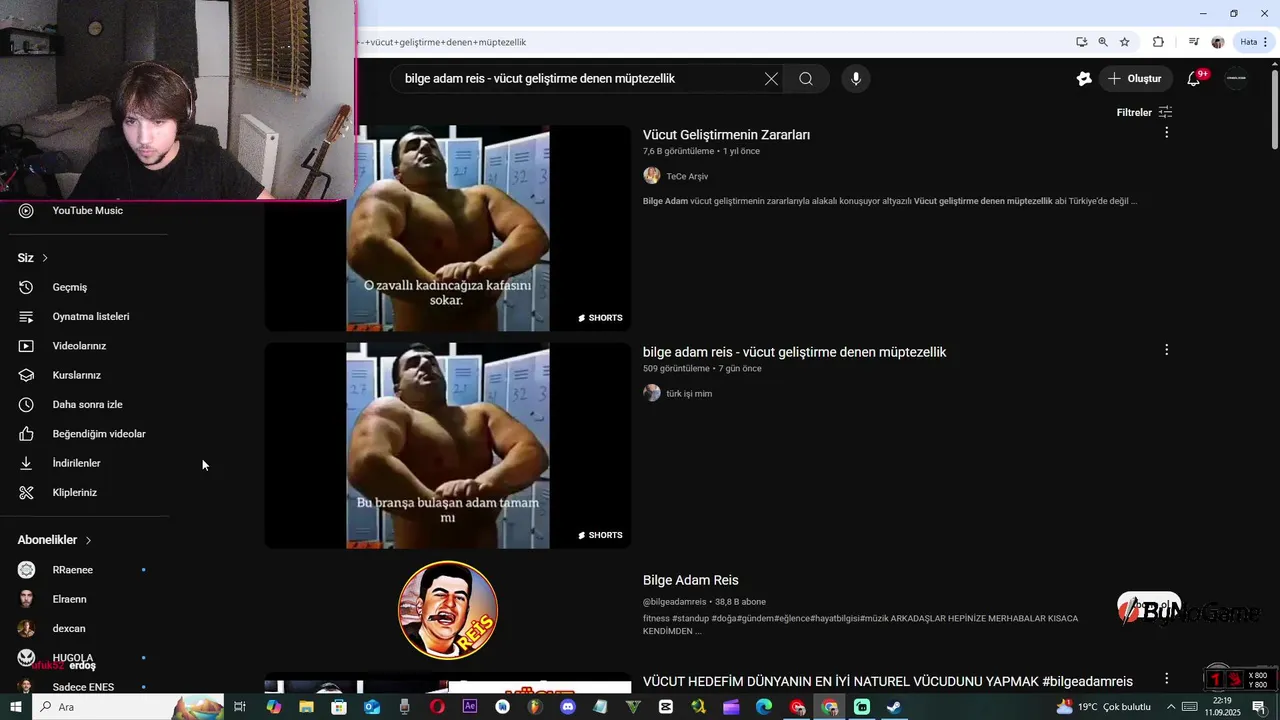Play the short captioned 'O zavallı kadıncağıza'
Screen dimensions: 1280x720
point(448,228)
